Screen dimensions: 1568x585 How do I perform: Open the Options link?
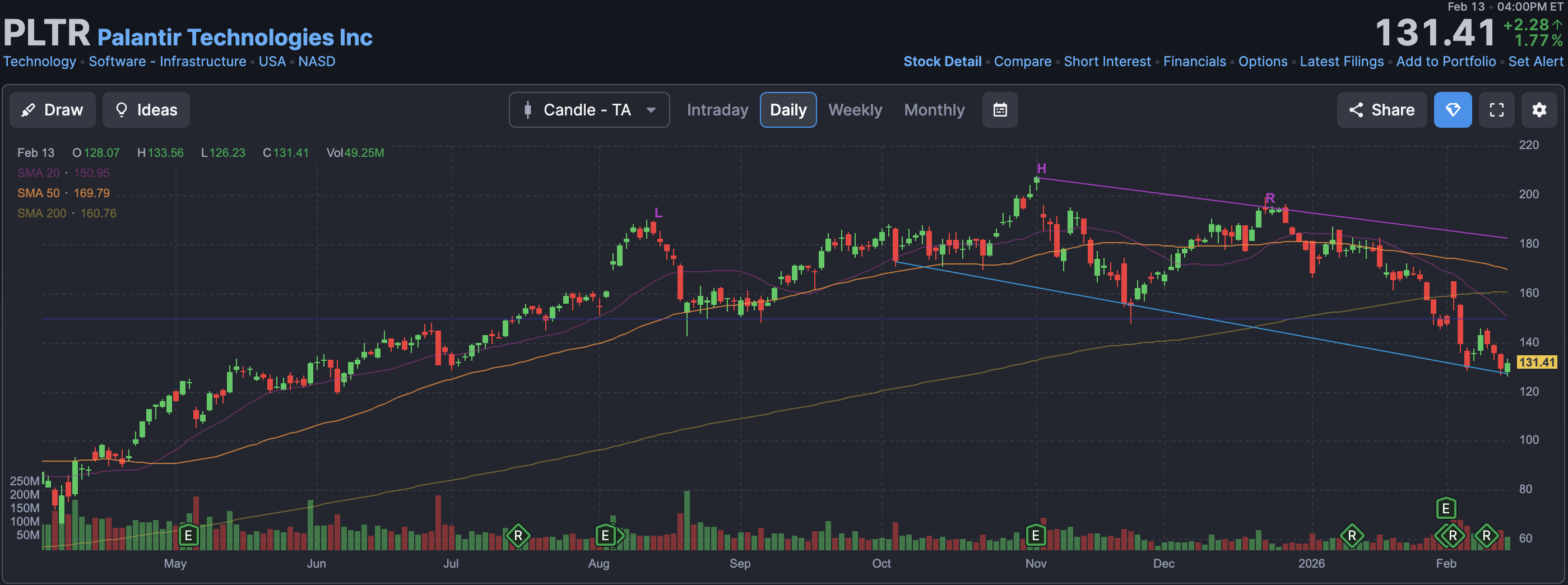(x=1263, y=62)
